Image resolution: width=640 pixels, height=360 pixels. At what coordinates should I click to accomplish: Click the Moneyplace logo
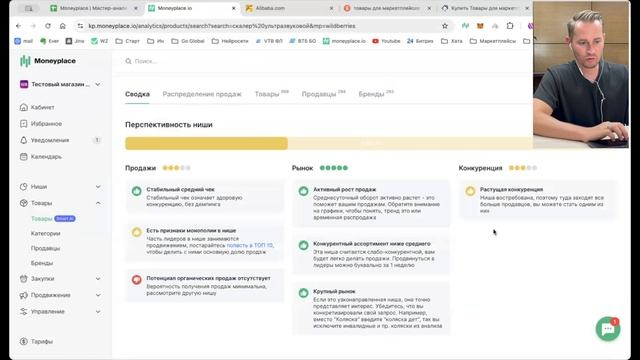pos(48,61)
